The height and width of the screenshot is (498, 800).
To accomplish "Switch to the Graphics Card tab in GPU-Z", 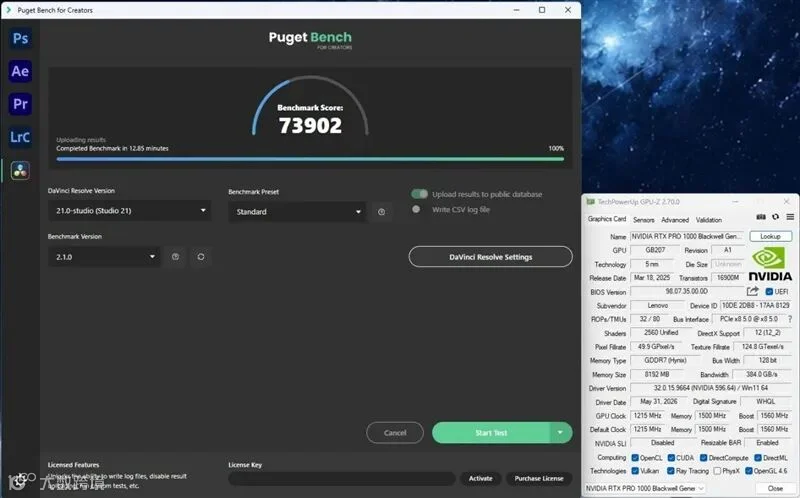I will pos(607,219).
